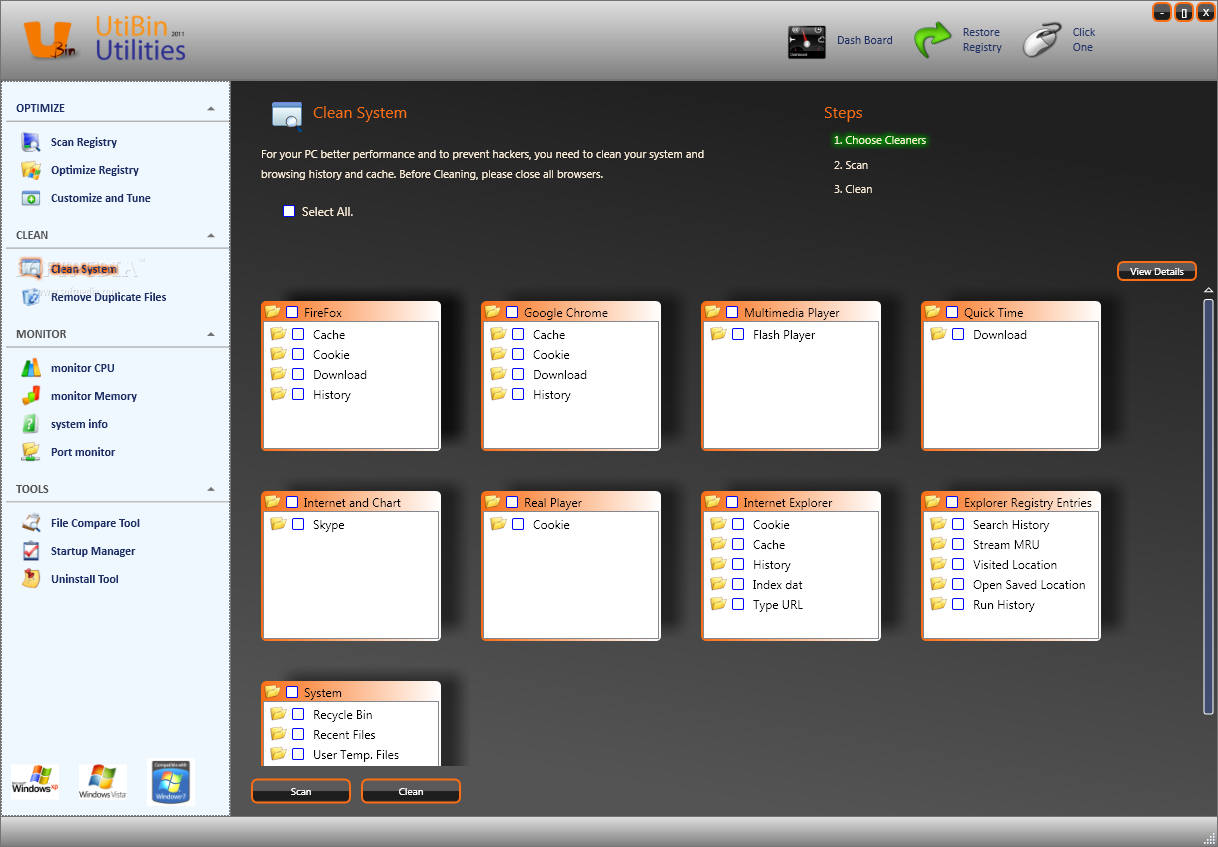Click the Uninstall Tool icon
Viewport: 1218px width, 847px height.
[x=31, y=579]
